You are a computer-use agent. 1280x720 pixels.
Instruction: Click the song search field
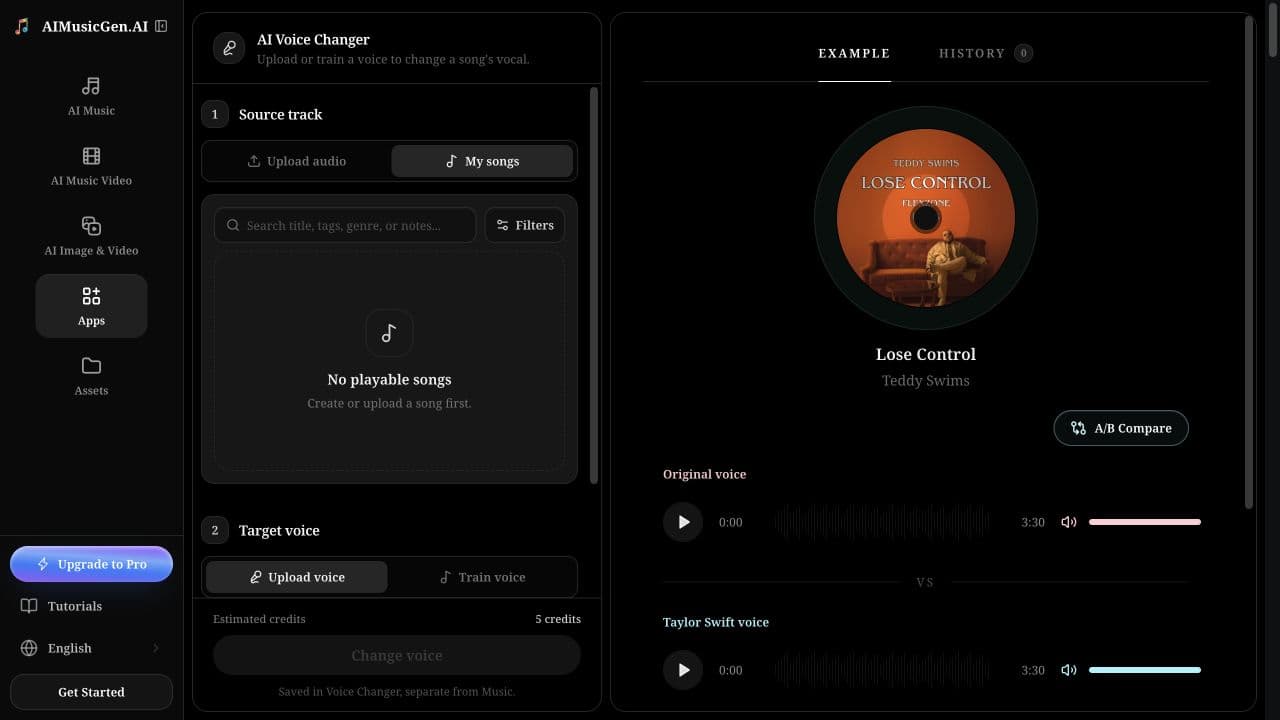(345, 225)
